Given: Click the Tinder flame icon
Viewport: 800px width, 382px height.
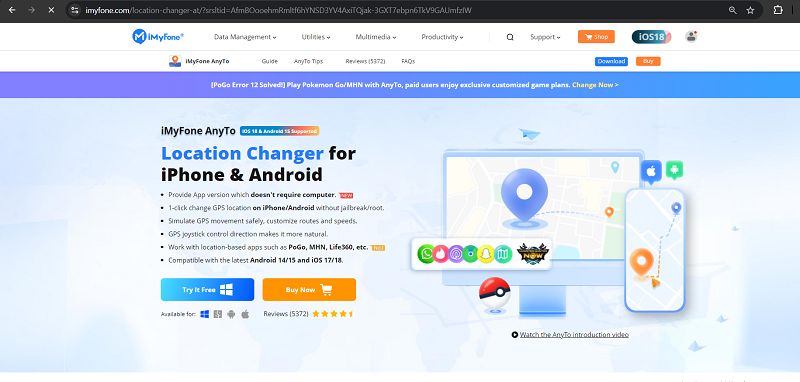Looking at the screenshot, I should pos(440,253).
